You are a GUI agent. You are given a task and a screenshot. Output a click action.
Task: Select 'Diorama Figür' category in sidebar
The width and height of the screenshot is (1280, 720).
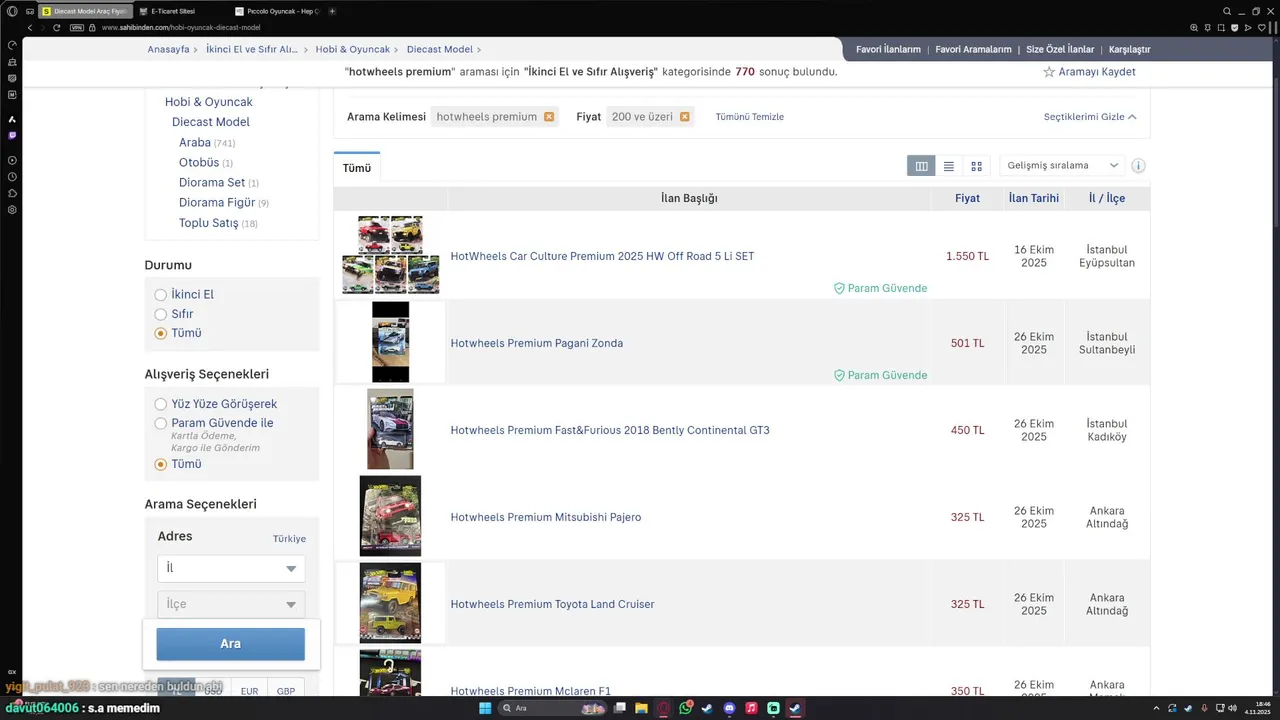[x=217, y=203]
